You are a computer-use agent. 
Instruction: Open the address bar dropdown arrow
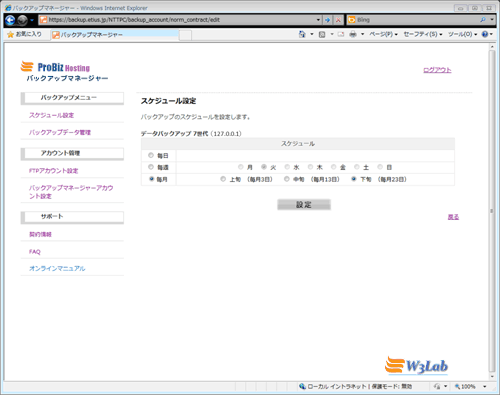(318, 20)
